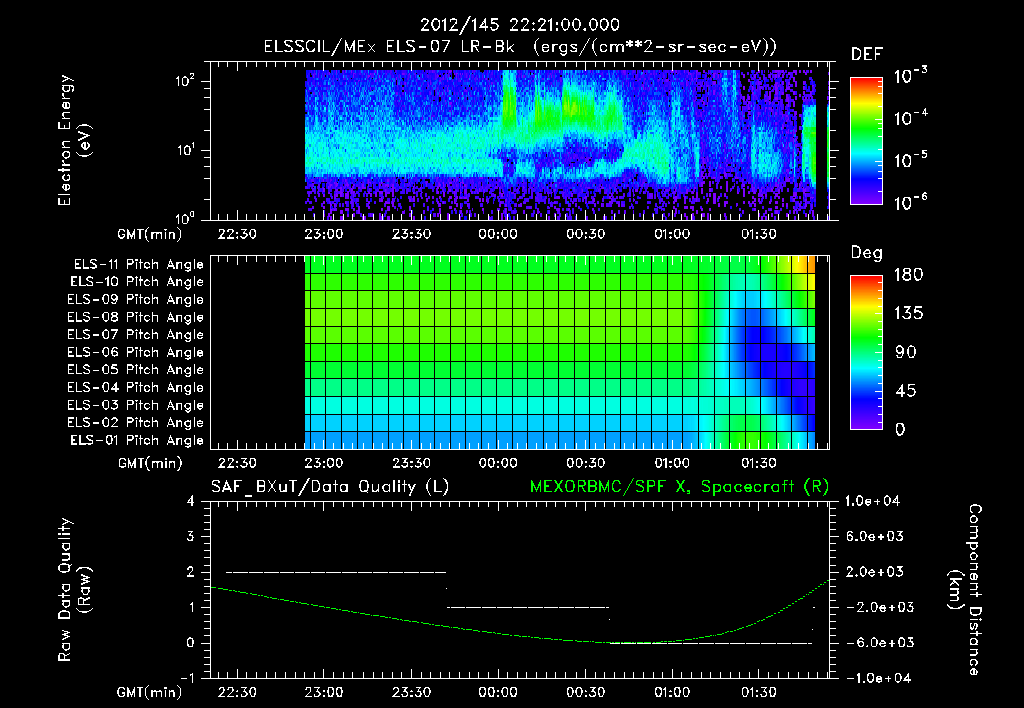
Task: Click the data quality line segment at level 1
Action: point(528,607)
